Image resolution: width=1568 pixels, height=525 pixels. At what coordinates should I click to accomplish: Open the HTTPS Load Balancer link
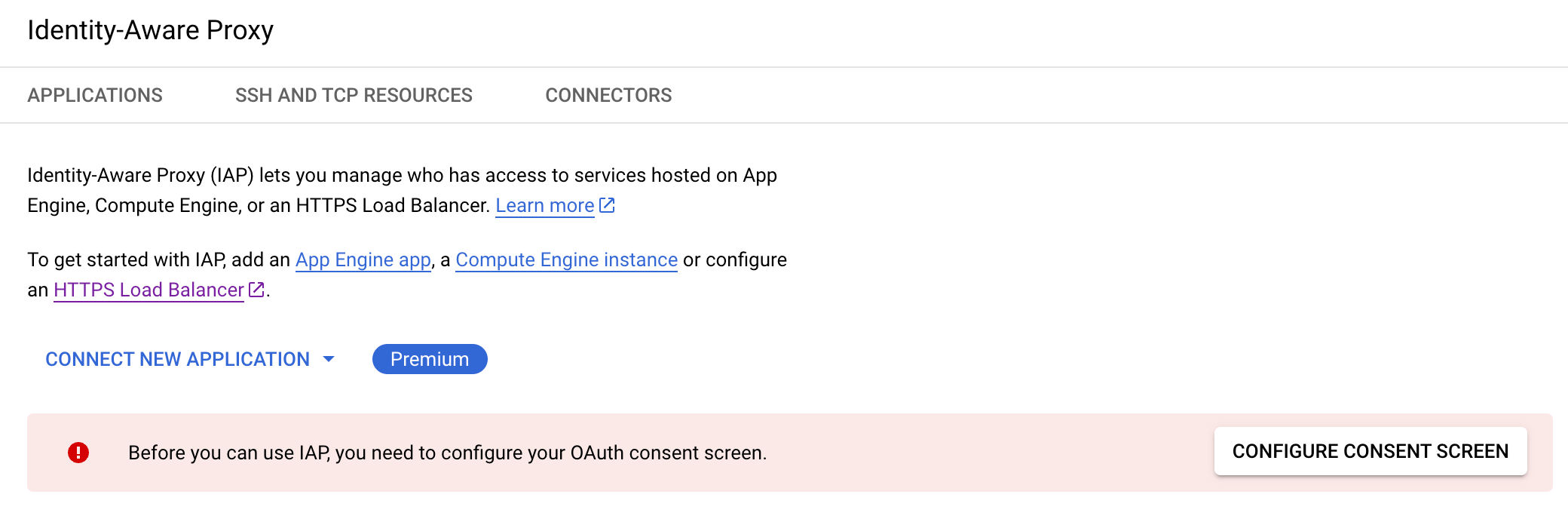tap(149, 290)
